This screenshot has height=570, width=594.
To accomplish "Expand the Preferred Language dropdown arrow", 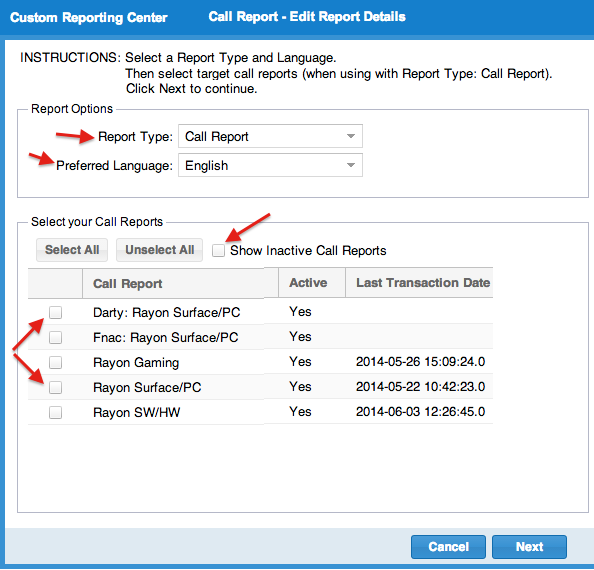I will coord(351,165).
